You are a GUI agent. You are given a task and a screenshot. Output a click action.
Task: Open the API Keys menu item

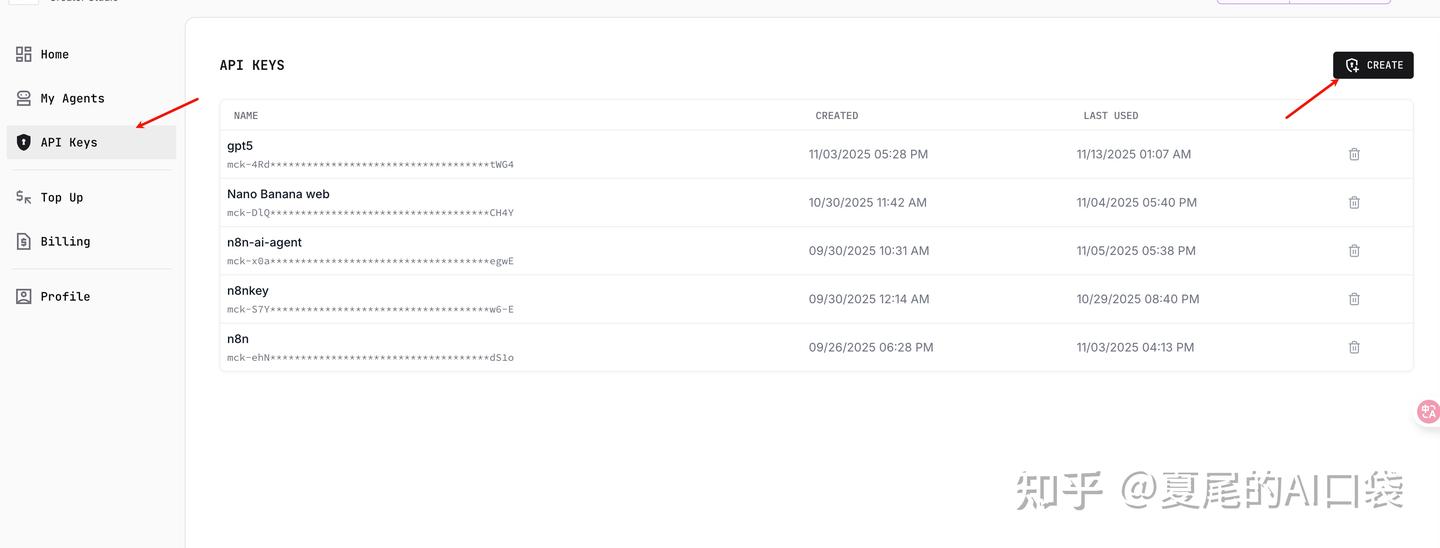pyautogui.click(x=69, y=142)
